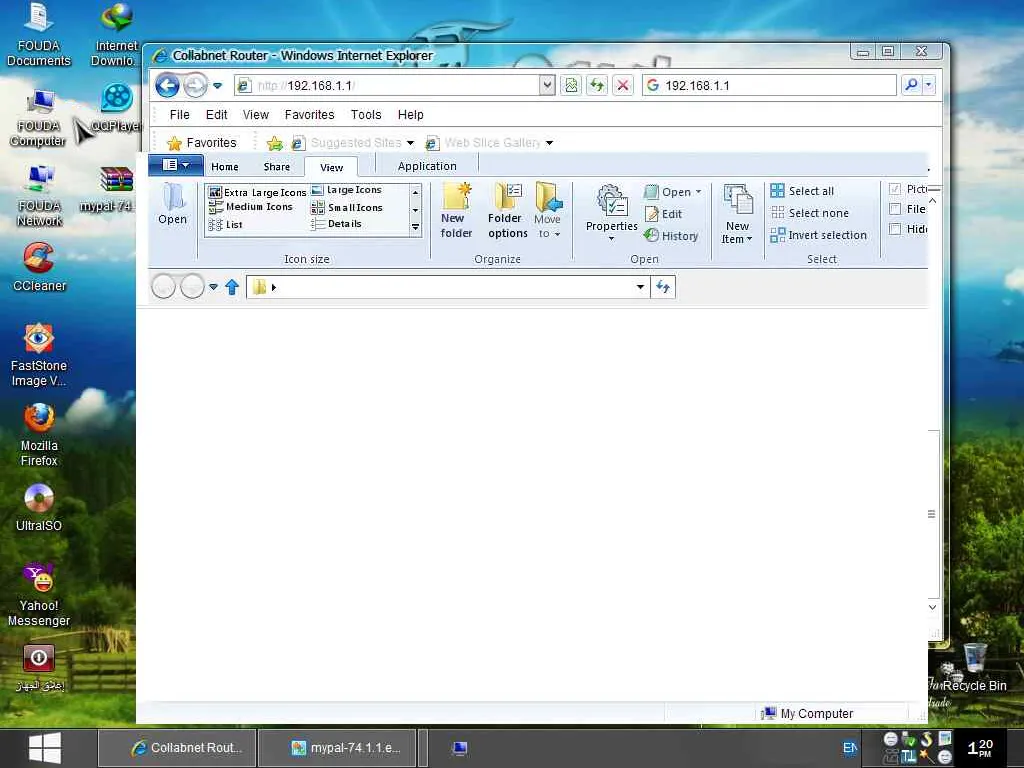Click the blue Up arrow in explorer bar
This screenshot has width=1024, height=768.
tap(232, 287)
